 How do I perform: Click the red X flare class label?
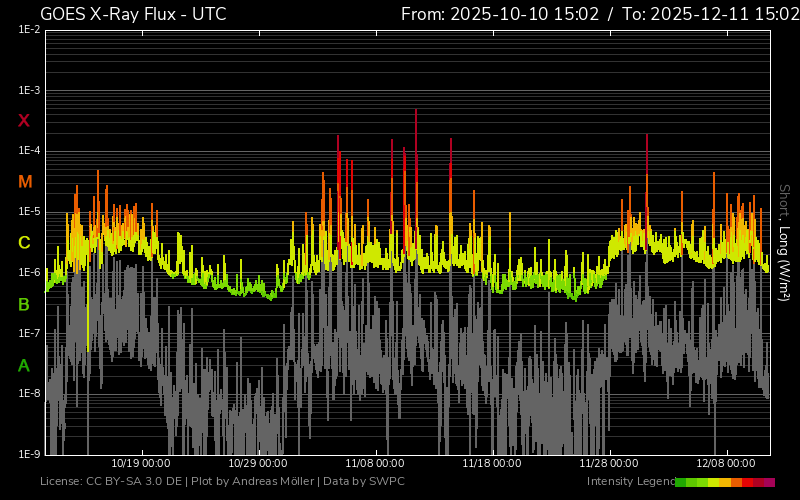[24, 121]
